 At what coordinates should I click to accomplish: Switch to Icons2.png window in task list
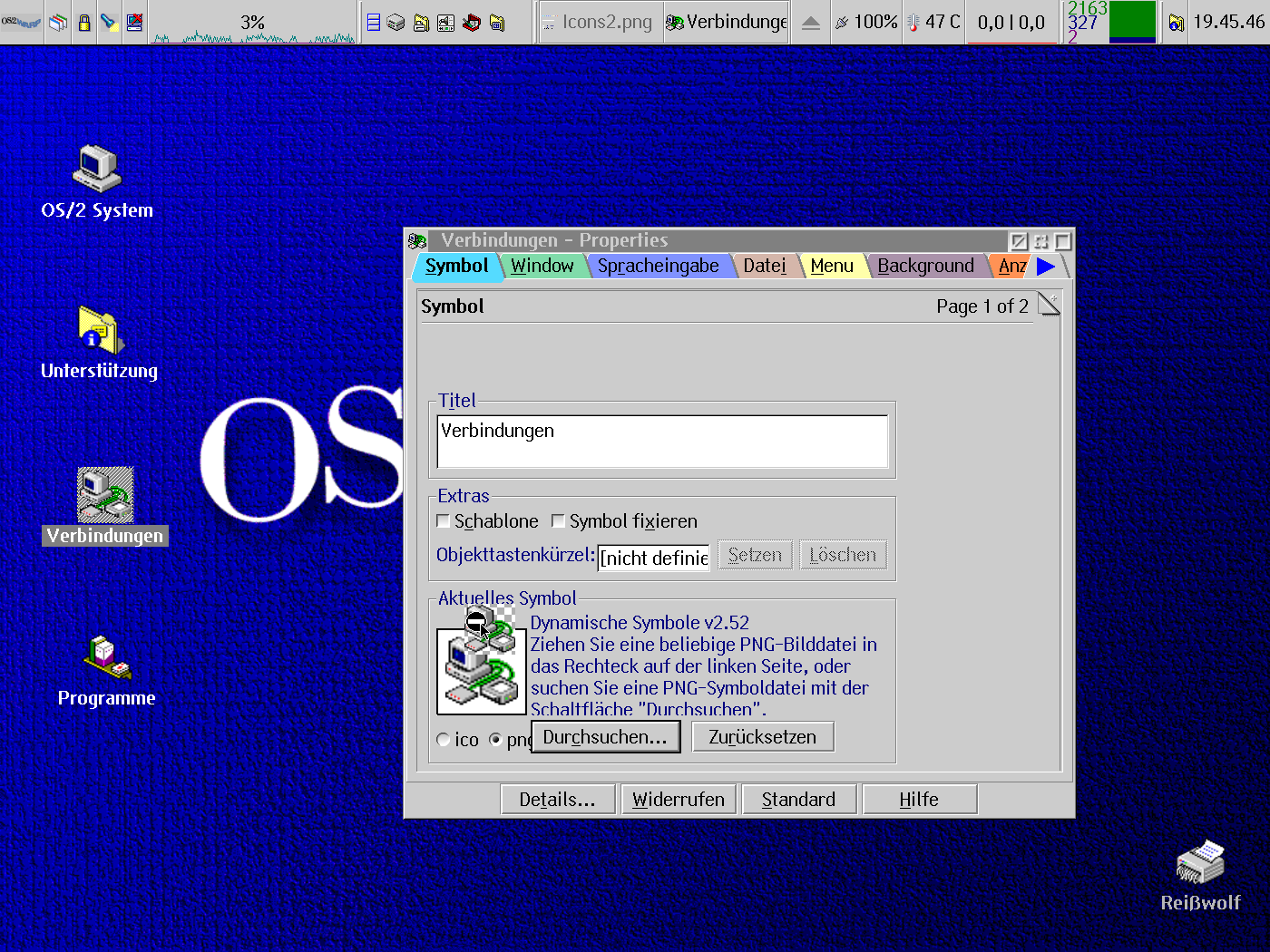tap(600, 22)
